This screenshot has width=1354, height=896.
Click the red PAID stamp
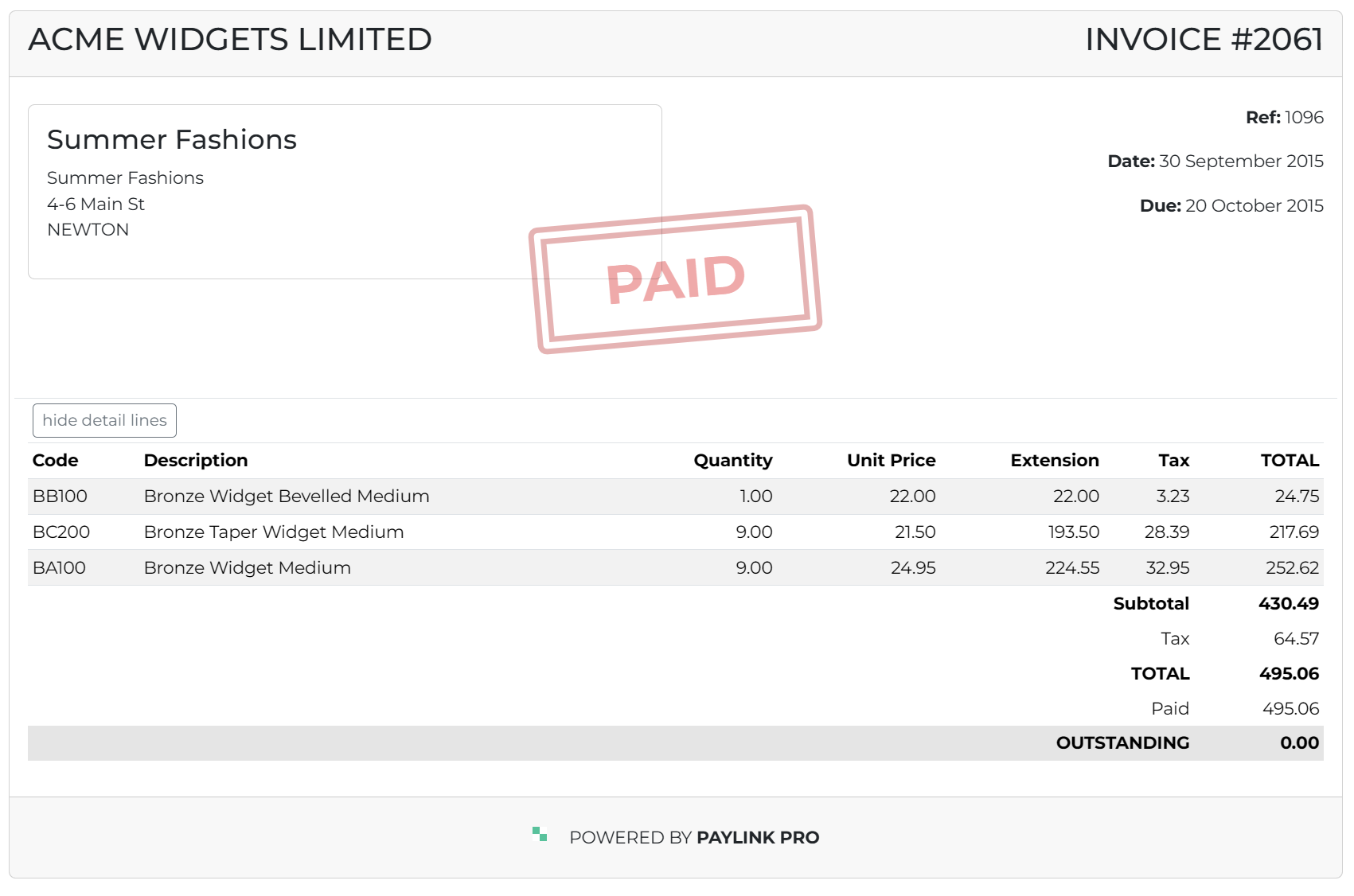coord(675,279)
